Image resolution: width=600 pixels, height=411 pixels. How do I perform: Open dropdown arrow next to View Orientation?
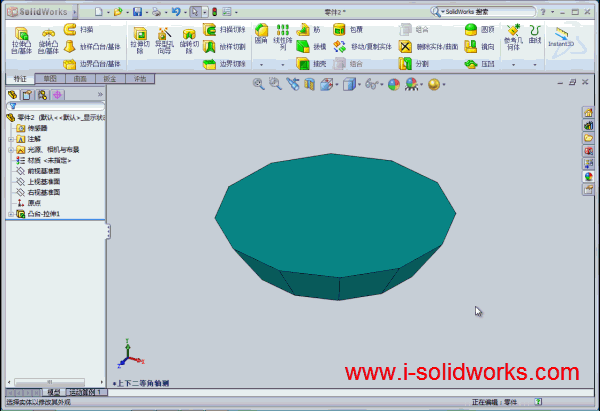click(337, 85)
